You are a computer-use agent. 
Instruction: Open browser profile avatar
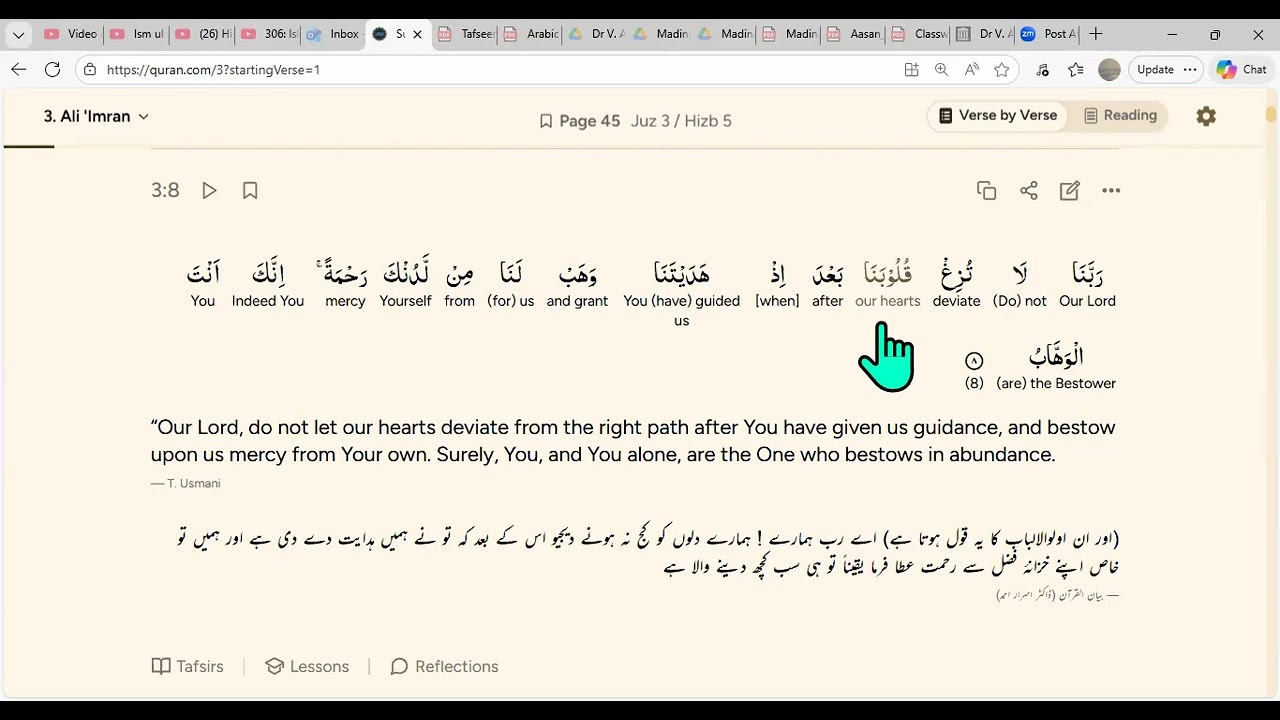coord(1109,70)
